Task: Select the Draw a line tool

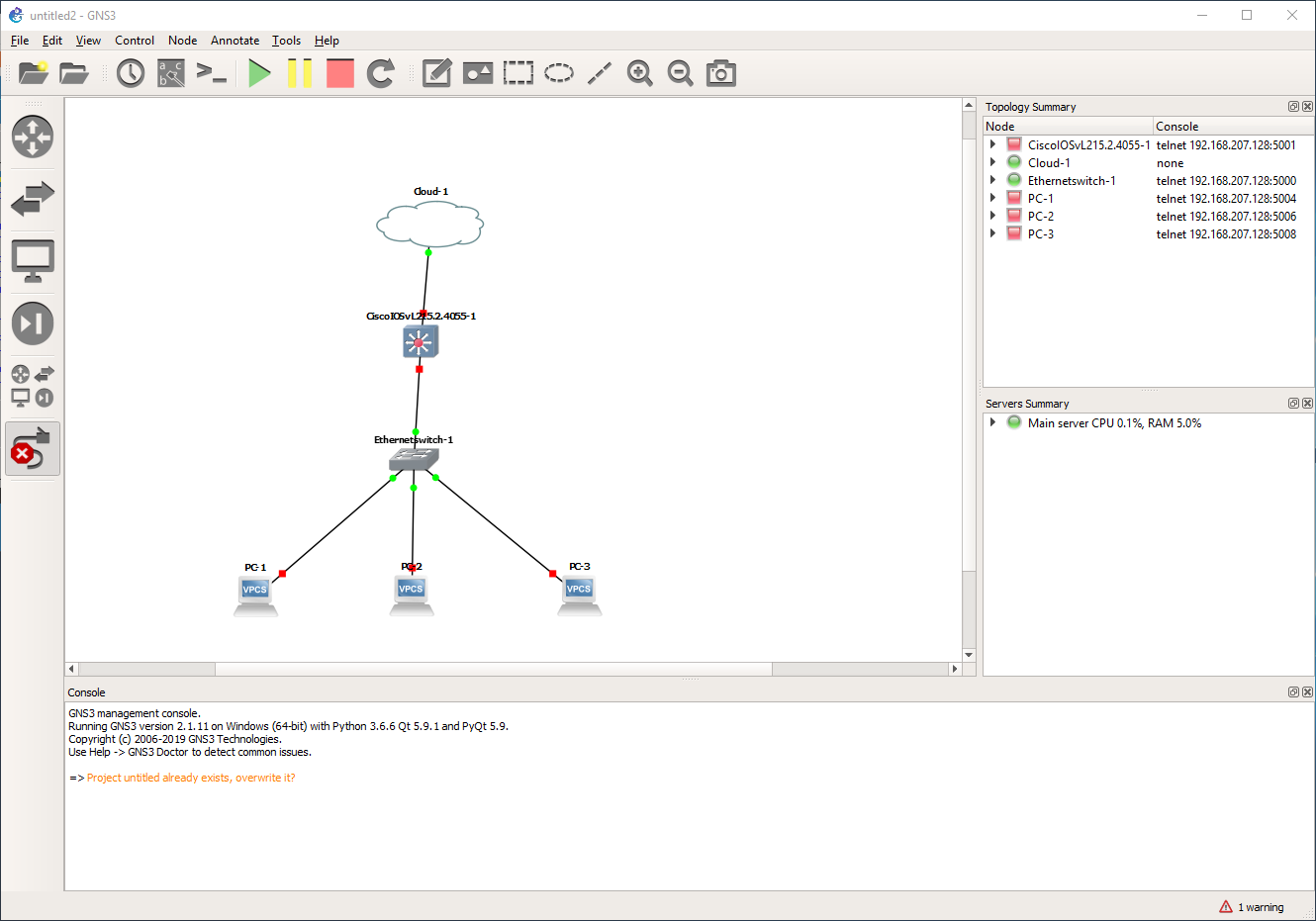Action: [600, 73]
